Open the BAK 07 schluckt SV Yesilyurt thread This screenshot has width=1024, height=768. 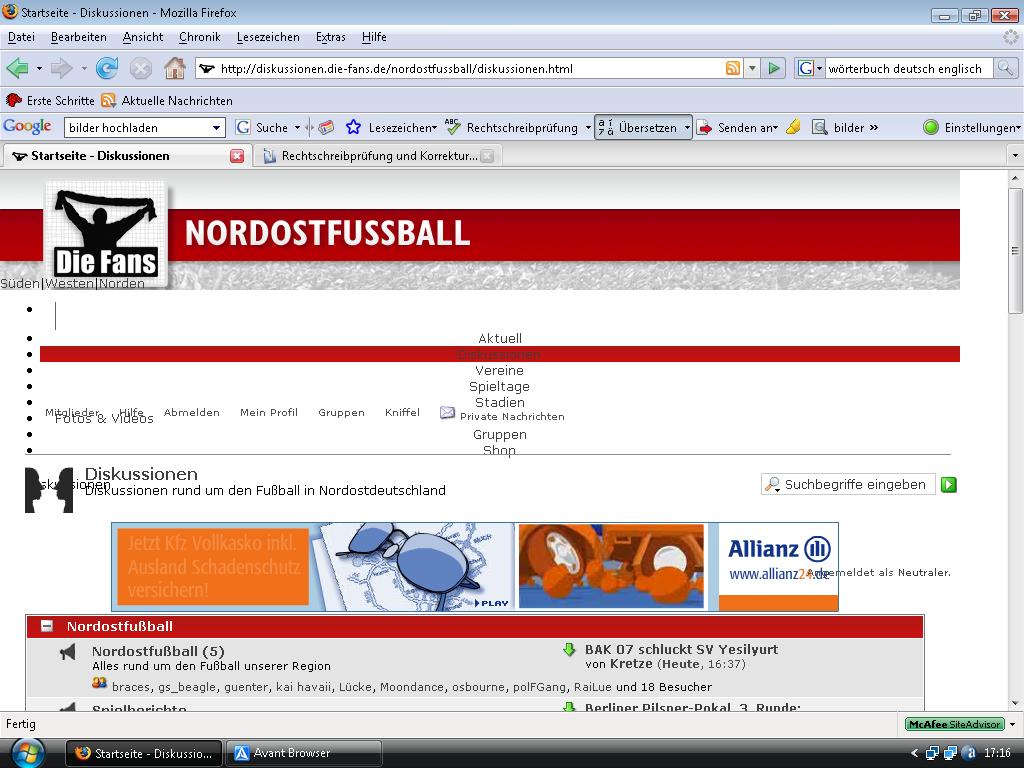[x=681, y=649]
